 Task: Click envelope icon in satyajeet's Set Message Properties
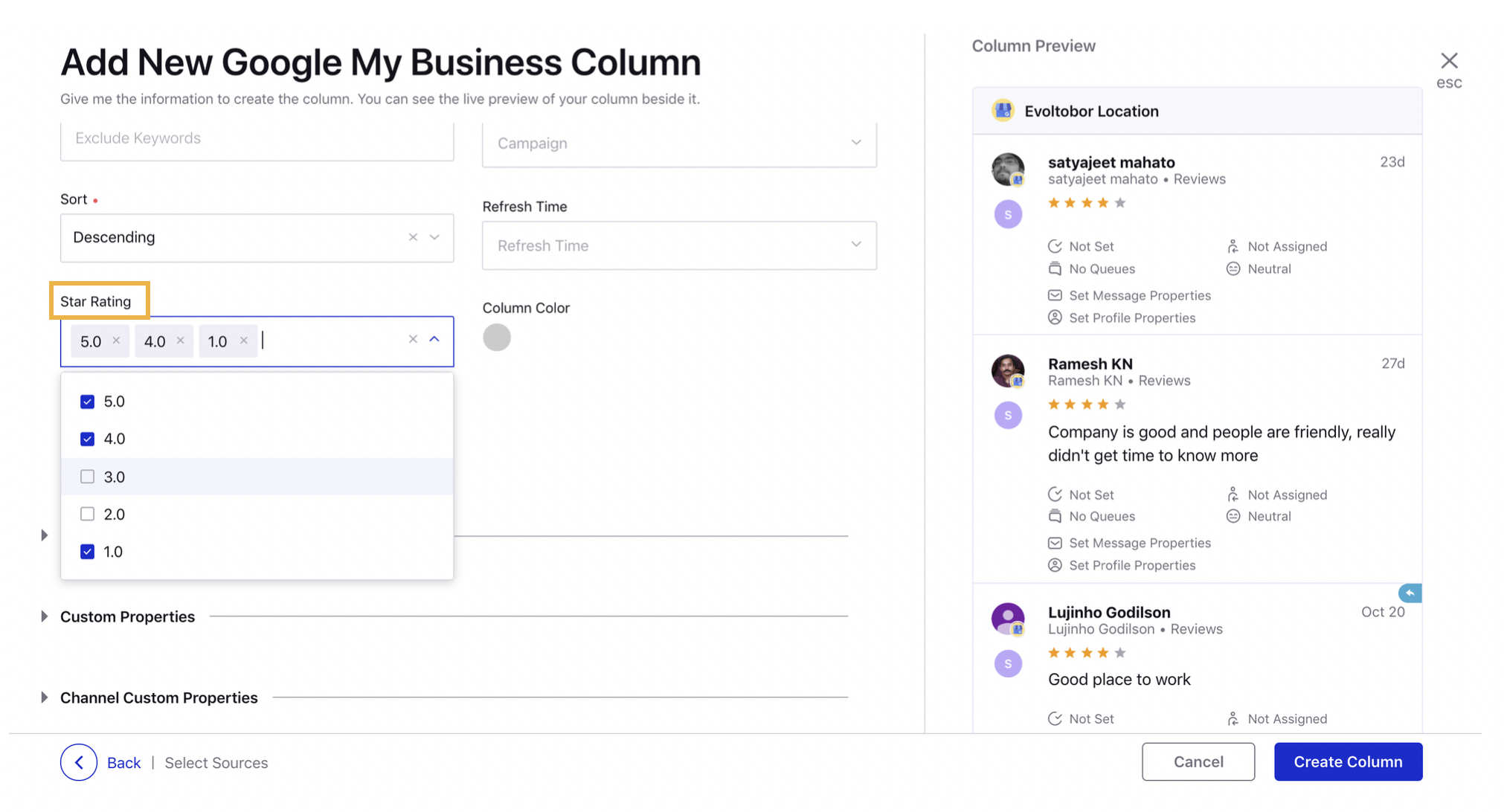(1055, 295)
